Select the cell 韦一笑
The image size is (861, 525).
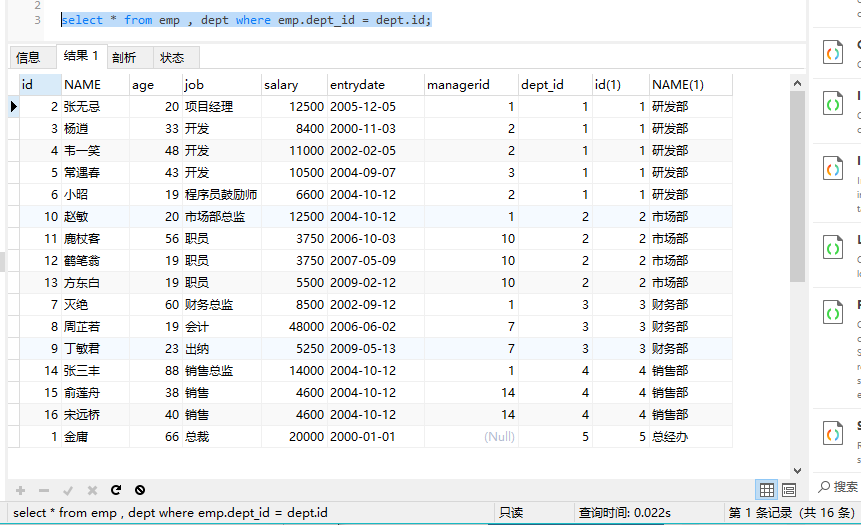coord(96,150)
